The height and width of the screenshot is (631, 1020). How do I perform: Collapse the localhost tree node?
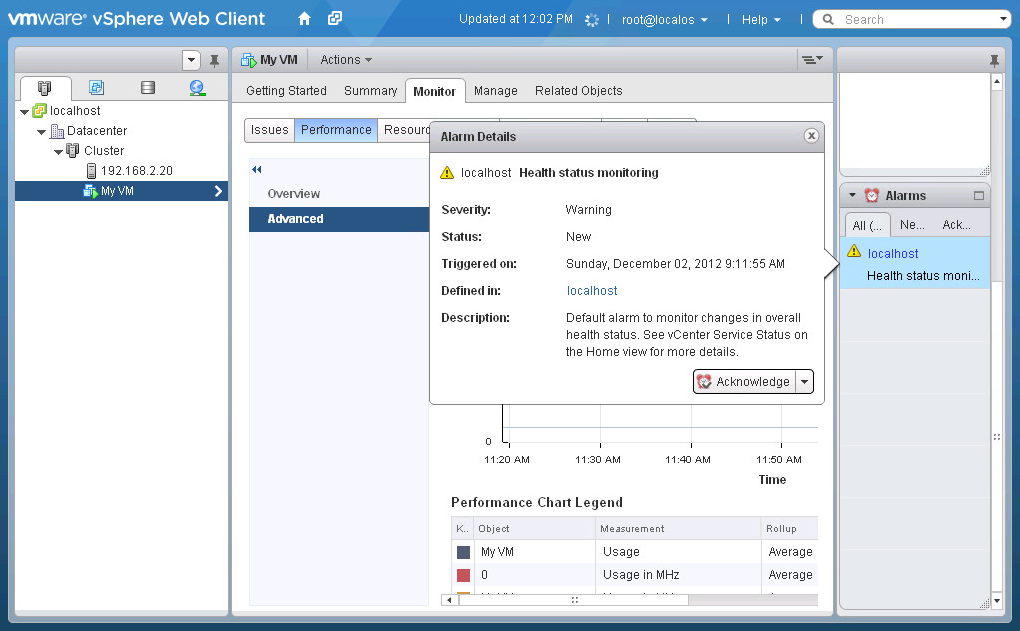click(25, 112)
